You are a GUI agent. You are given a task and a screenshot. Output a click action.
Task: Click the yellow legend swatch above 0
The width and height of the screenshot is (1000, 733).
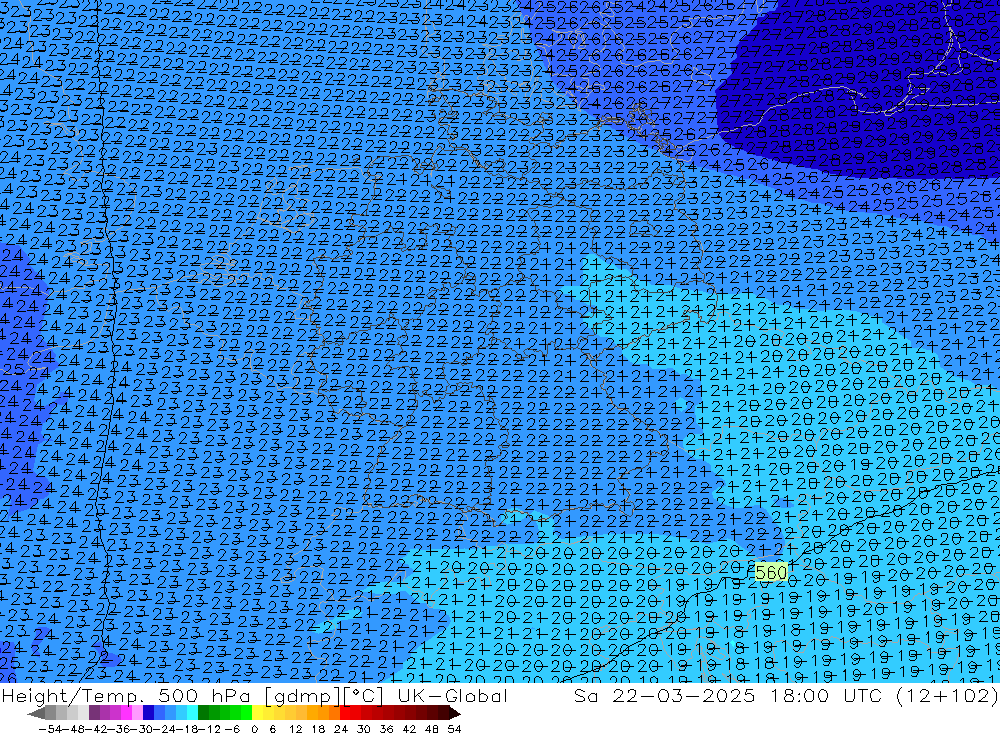(x=257, y=713)
